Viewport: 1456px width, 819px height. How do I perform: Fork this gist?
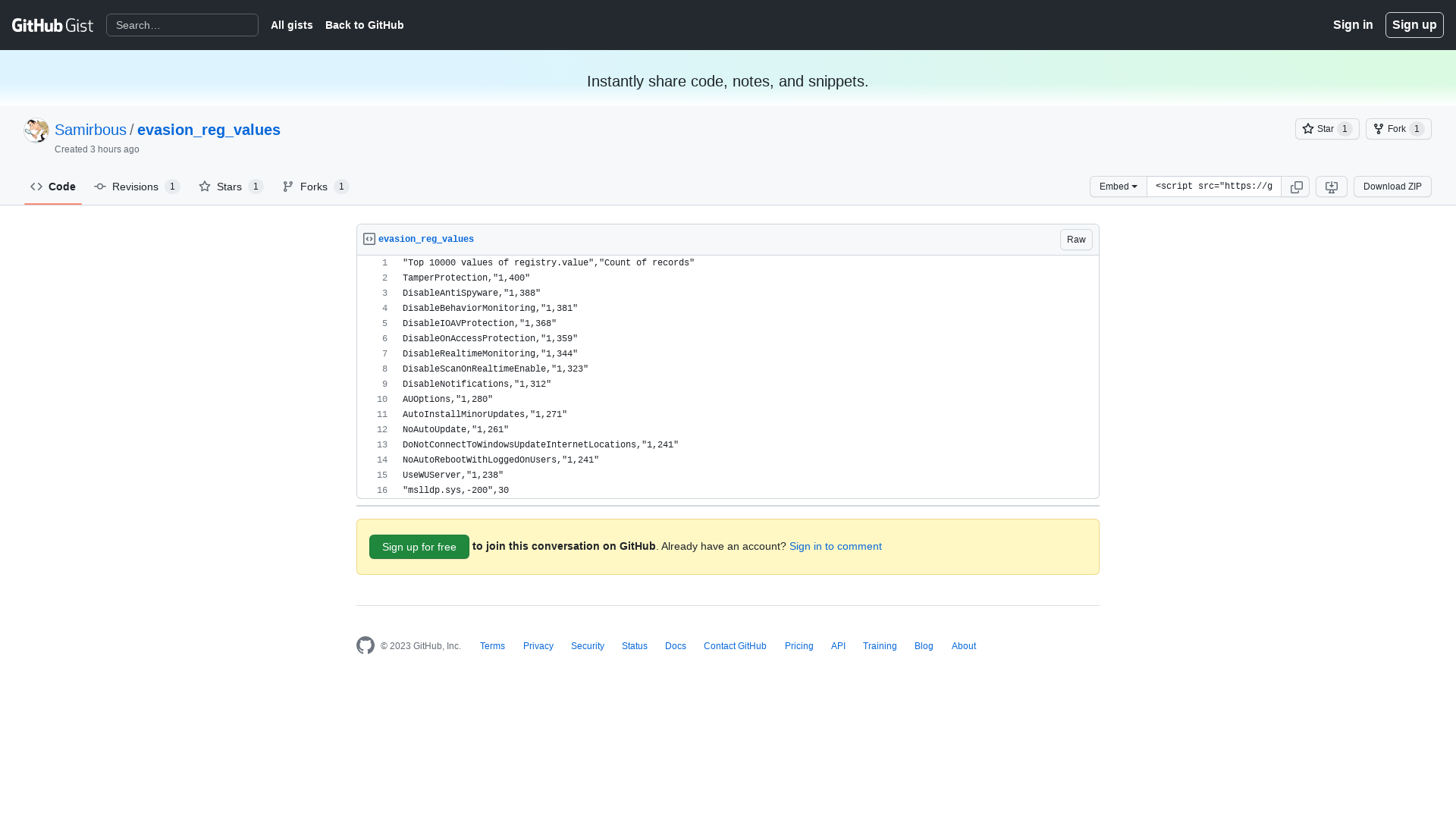tap(1398, 129)
